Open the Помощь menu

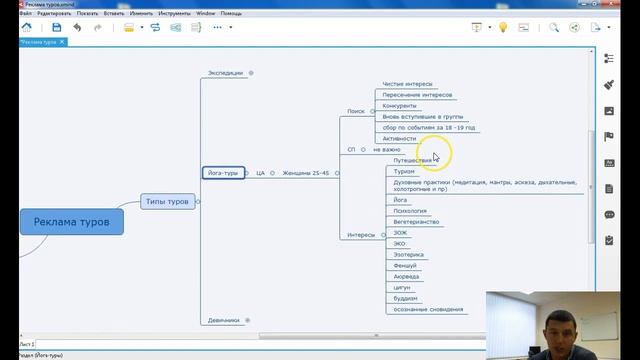pos(231,13)
